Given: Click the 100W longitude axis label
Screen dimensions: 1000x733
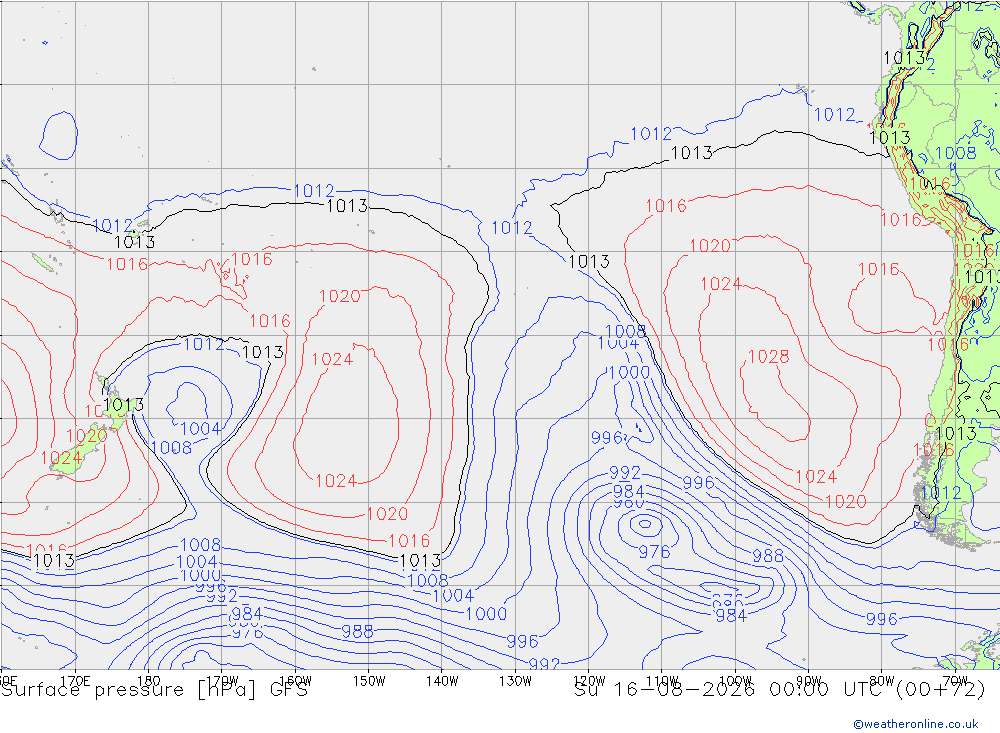Looking at the screenshot, I should [735, 681].
